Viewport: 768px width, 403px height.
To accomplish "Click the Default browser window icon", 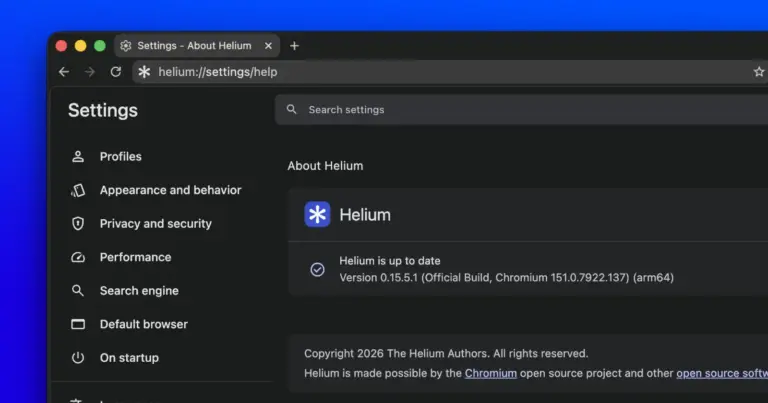I will click(x=78, y=324).
